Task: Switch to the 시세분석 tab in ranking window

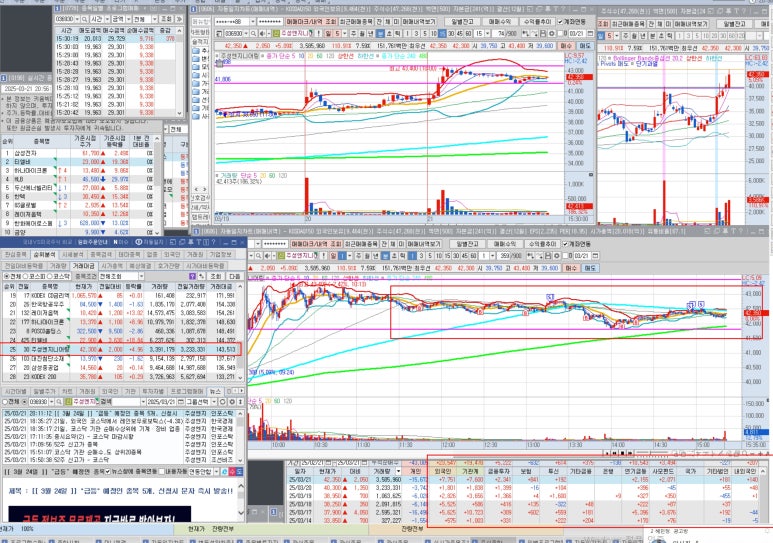Action: (72, 254)
